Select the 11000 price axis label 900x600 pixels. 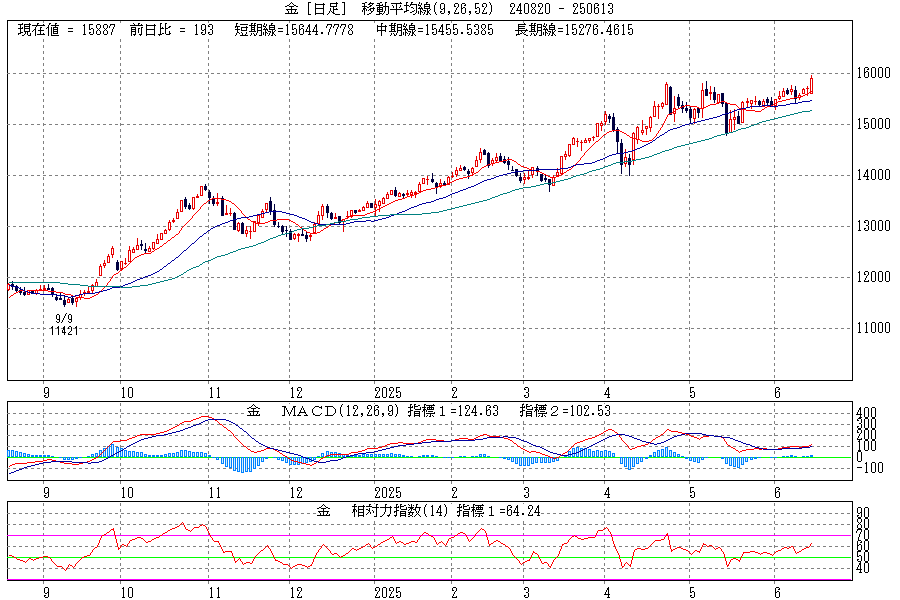click(844, 328)
